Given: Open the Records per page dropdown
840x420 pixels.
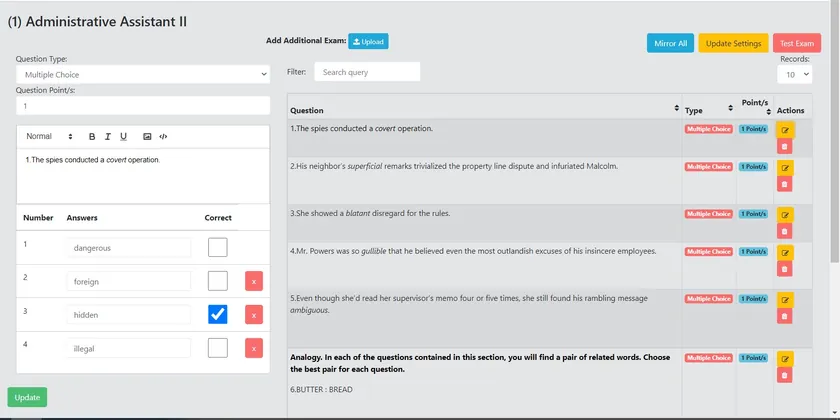Looking at the screenshot, I should pos(795,74).
